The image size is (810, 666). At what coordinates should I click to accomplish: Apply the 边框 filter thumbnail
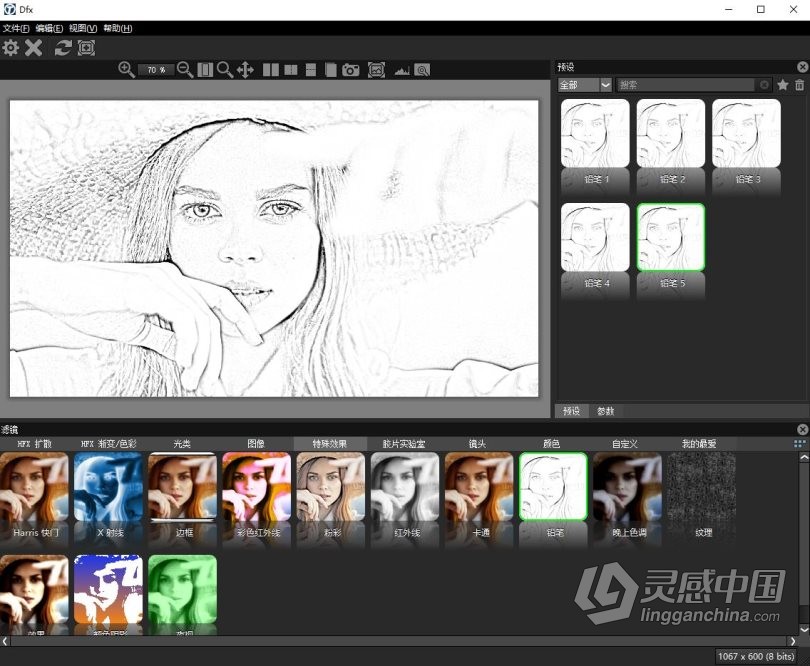point(182,487)
